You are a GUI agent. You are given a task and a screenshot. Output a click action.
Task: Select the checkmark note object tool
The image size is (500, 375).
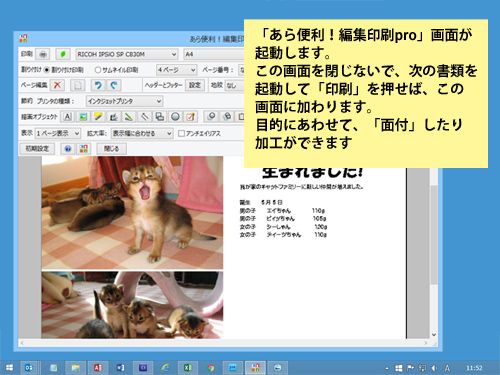[x=191, y=117]
